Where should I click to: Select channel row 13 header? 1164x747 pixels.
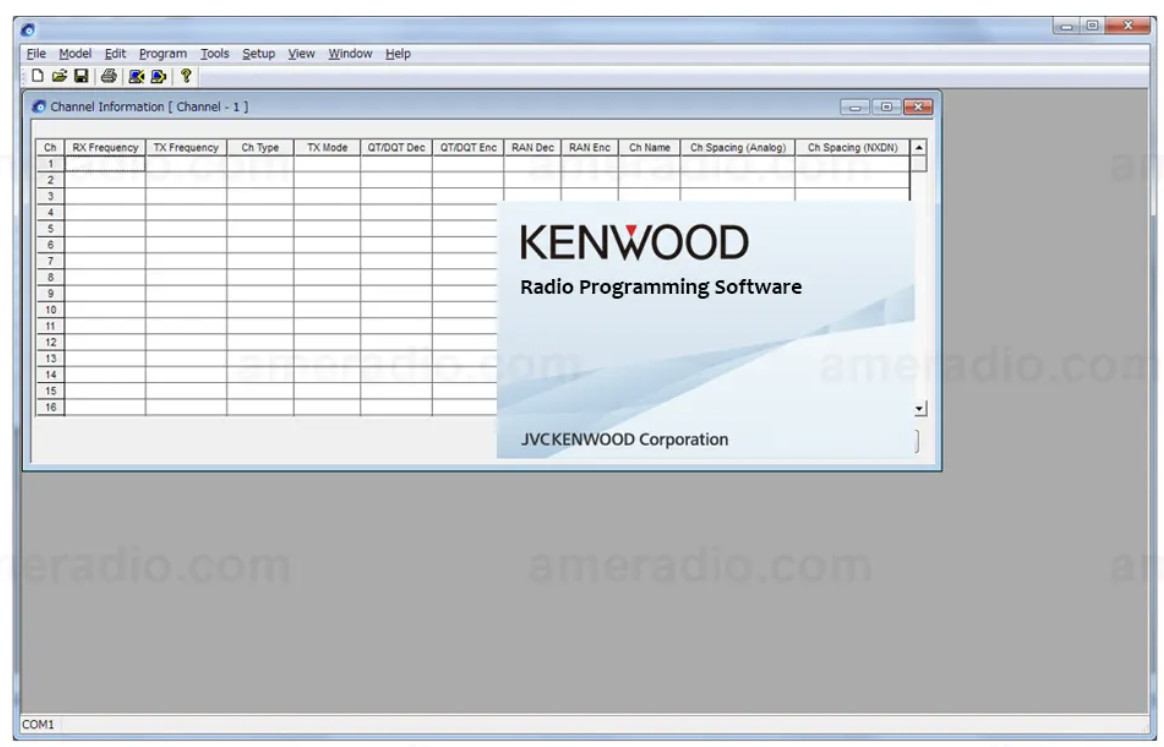[x=50, y=359]
